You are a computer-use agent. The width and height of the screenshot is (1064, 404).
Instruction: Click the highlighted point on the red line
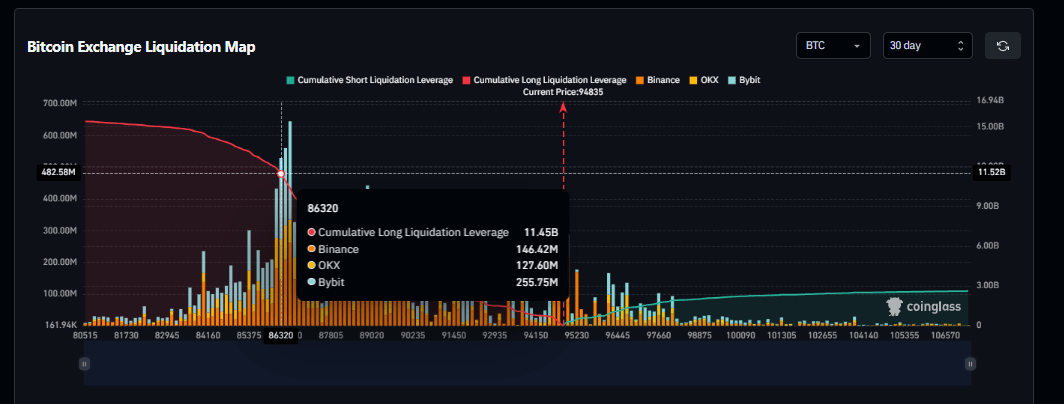click(x=281, y=174)
